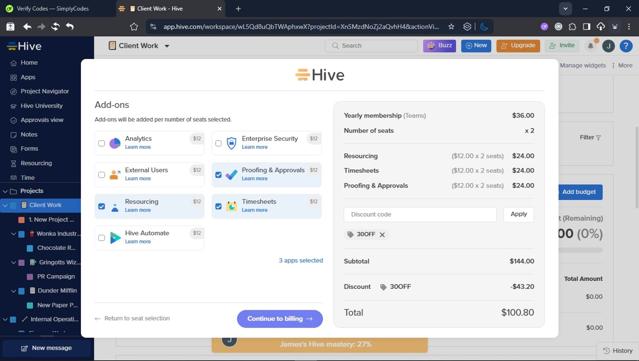
Task: Open Learn more under Enterprise Security
Action: click(x=255, y=147)
